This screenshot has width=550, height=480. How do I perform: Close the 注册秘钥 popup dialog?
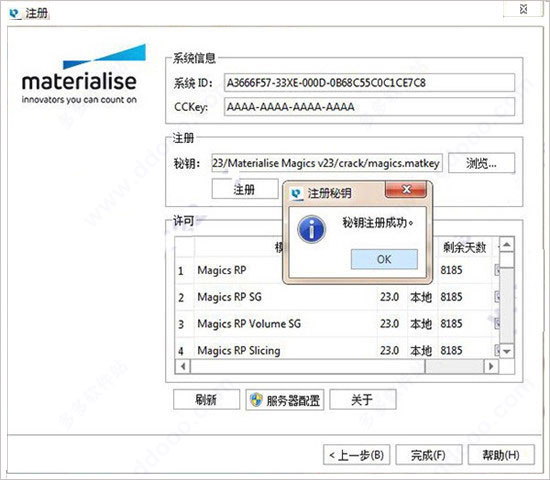pos(406,190)
